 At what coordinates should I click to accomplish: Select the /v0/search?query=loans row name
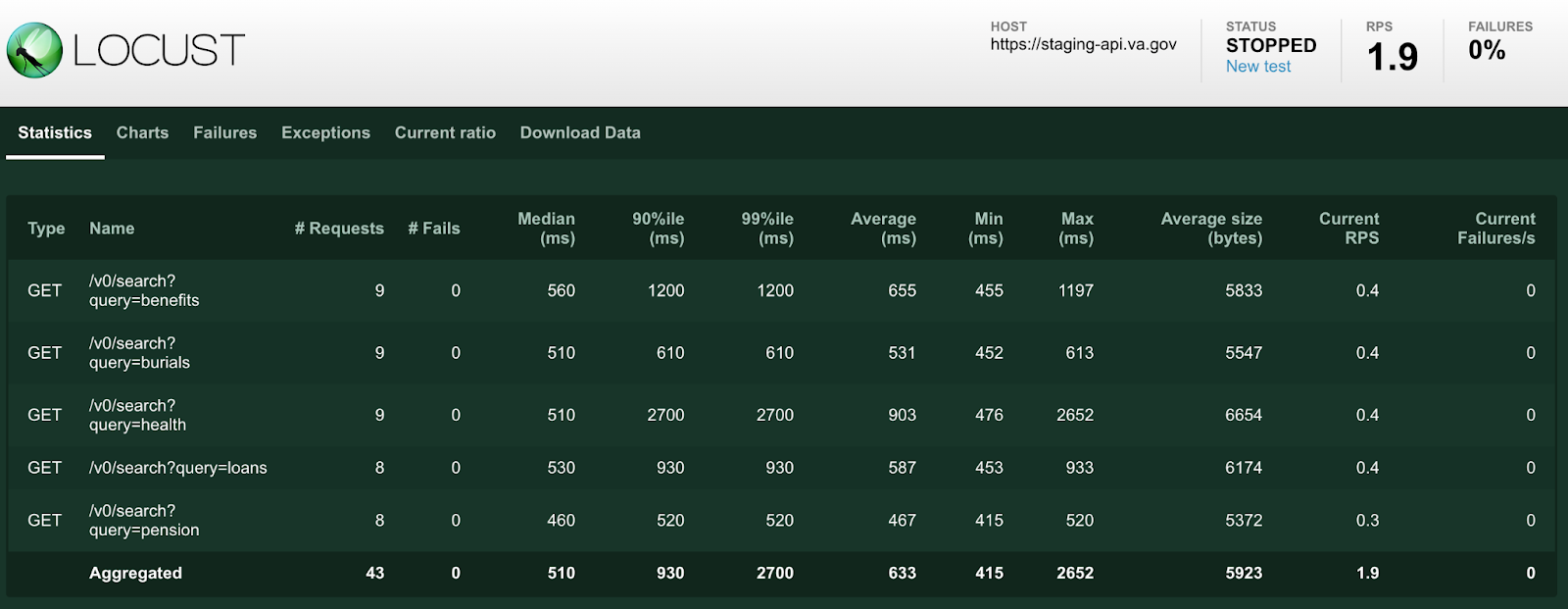click(x=177, y=468)
